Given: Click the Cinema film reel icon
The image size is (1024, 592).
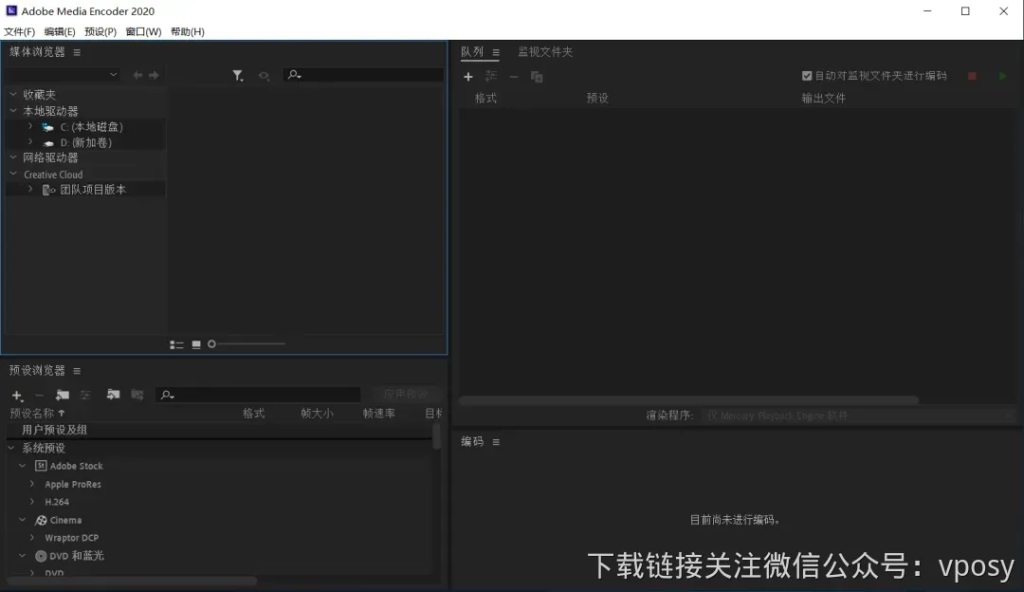Looking at the screenshot, I should coord(40,520).
